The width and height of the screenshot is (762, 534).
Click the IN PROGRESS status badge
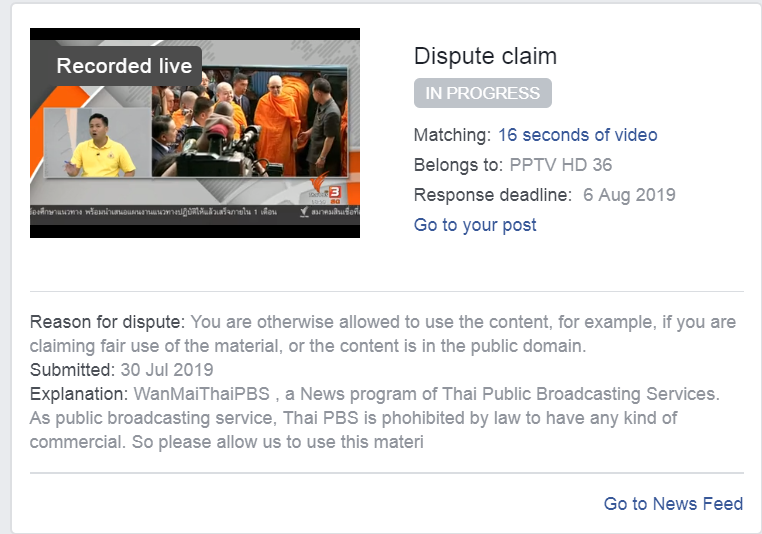pyautogui.click(x=483, y=93)
